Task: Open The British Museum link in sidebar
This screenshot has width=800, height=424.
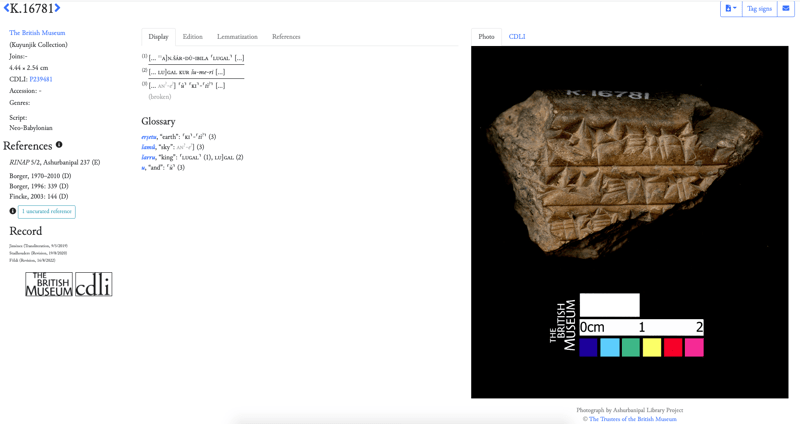Action: tap(37, 33)
